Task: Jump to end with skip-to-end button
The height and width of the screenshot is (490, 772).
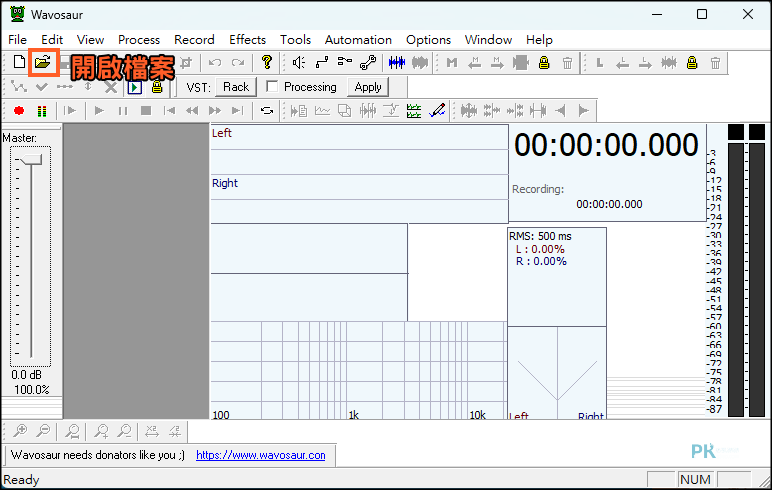Action: [x=238, y=111]
